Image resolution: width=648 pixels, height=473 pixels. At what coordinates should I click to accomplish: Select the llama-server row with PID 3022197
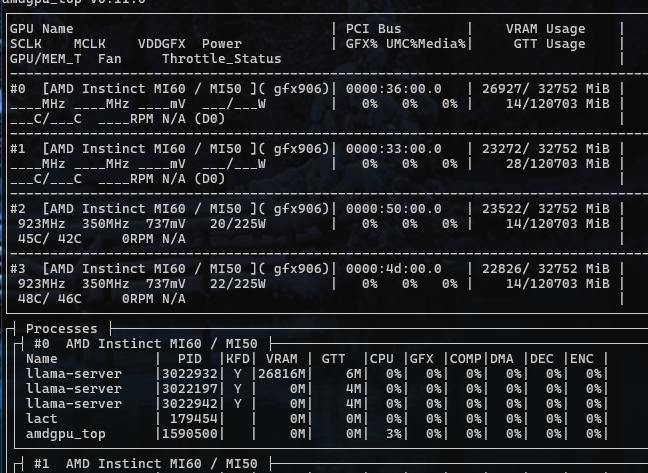tap(317, 389)
